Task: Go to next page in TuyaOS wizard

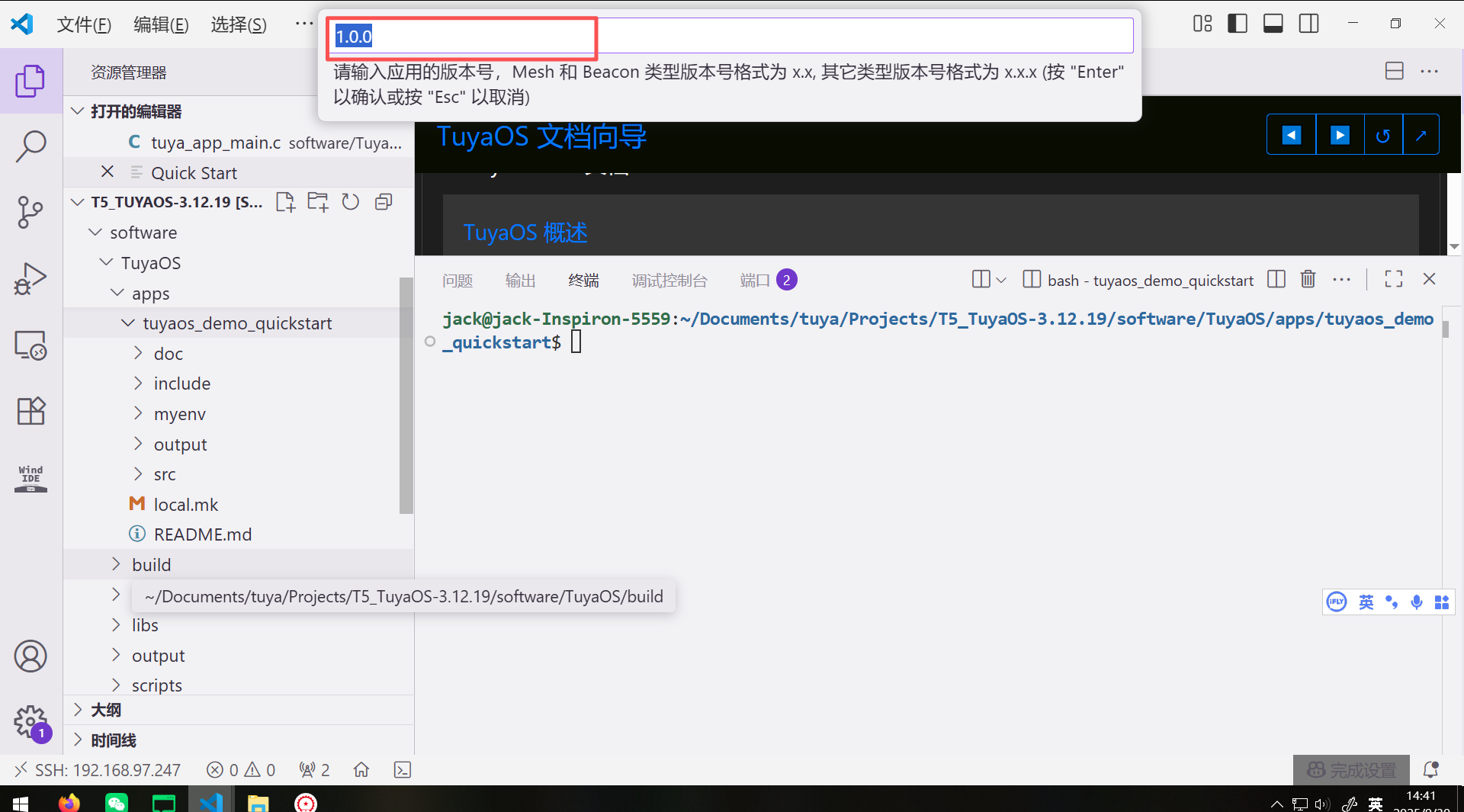Action: coord(1340,135)
